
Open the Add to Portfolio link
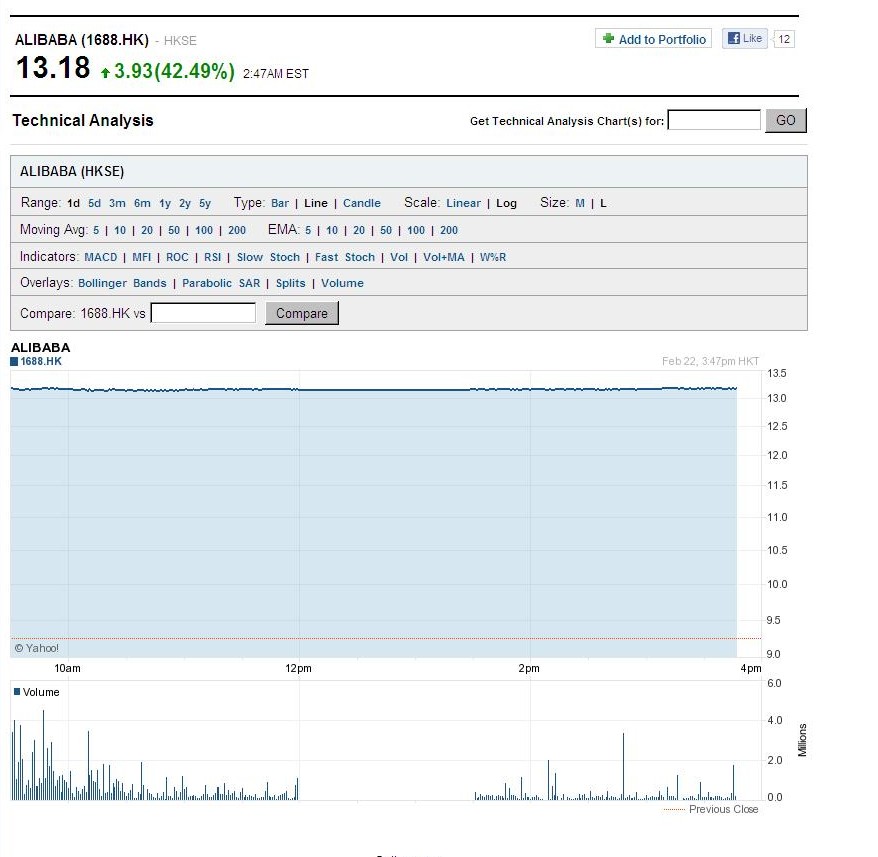tap(662, 39)
